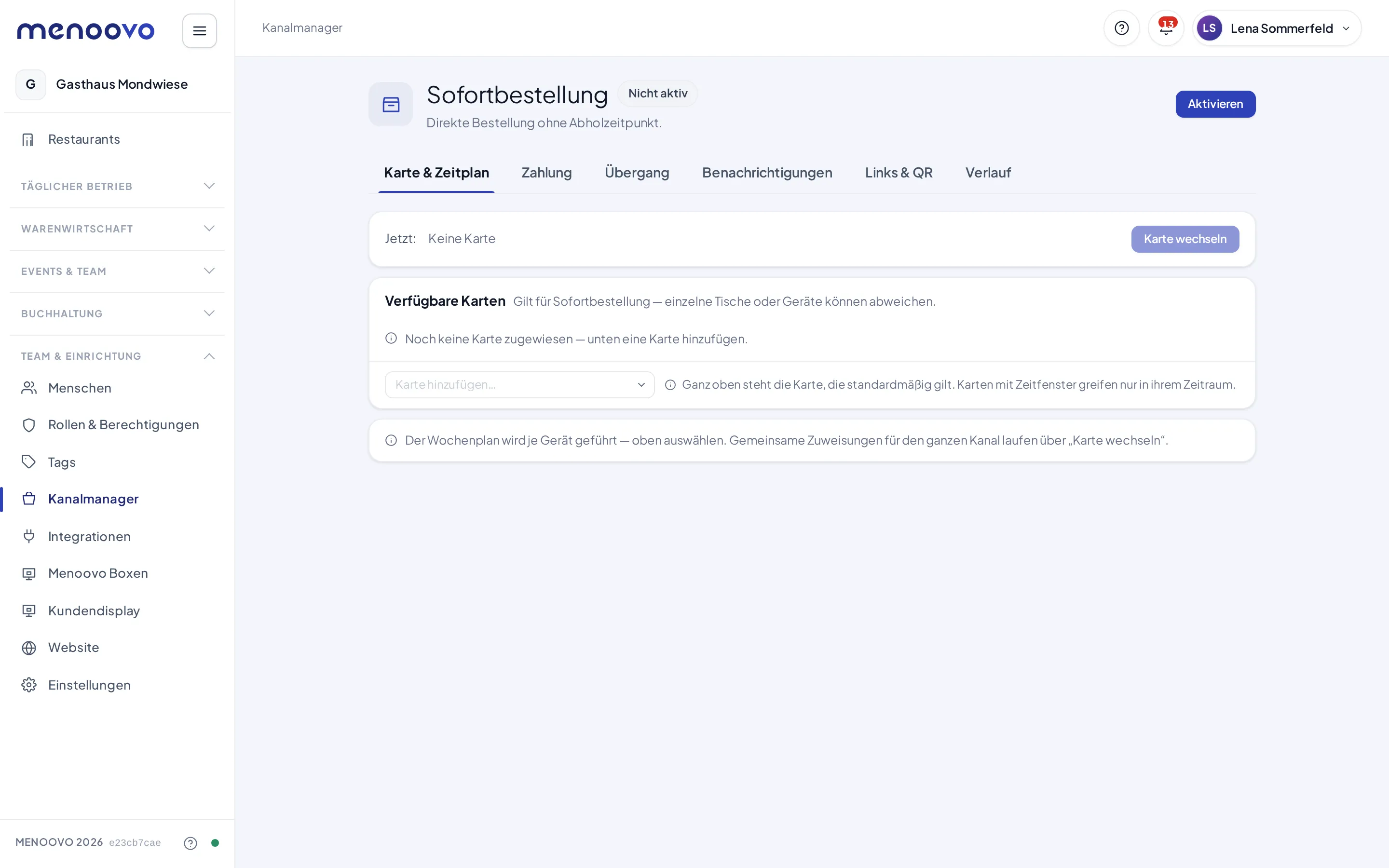
Task: Select the Karte & Zeitplan tab
Action: pyautogui.click(x=436, y=173)
